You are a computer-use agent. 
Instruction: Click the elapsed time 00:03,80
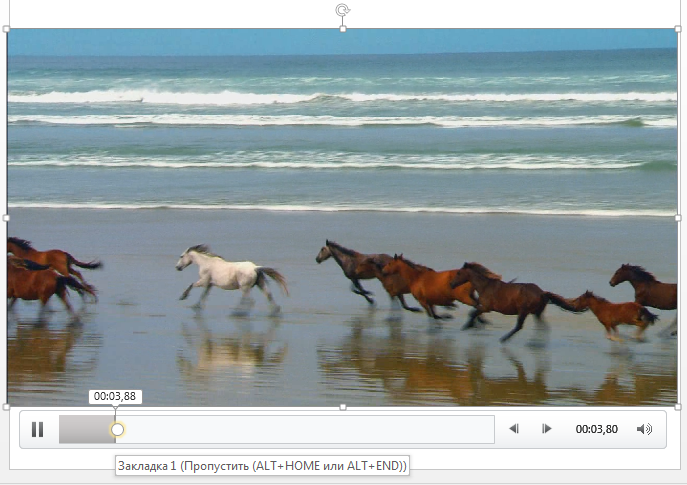coord(596,429)
